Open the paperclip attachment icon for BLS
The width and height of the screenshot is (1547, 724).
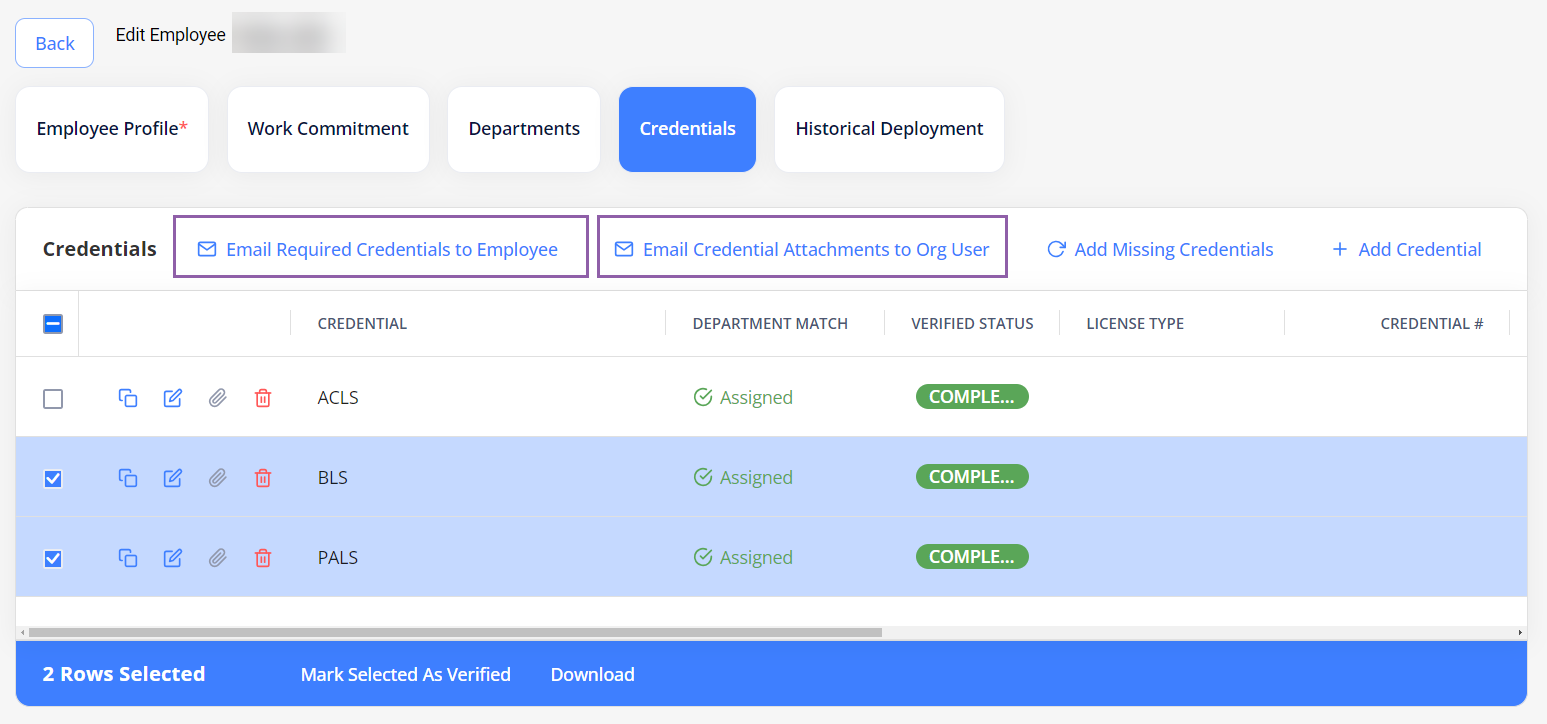[x=217, y=478]
